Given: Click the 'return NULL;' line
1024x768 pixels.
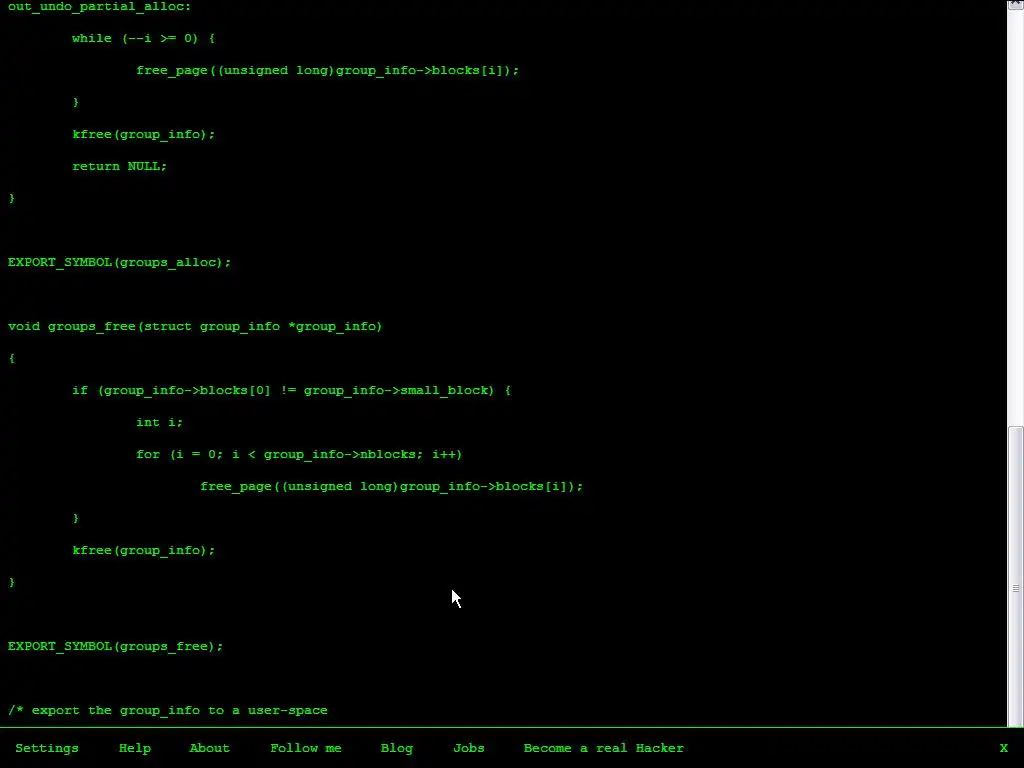Looking at the screenshot, I should tap(120, 167).
